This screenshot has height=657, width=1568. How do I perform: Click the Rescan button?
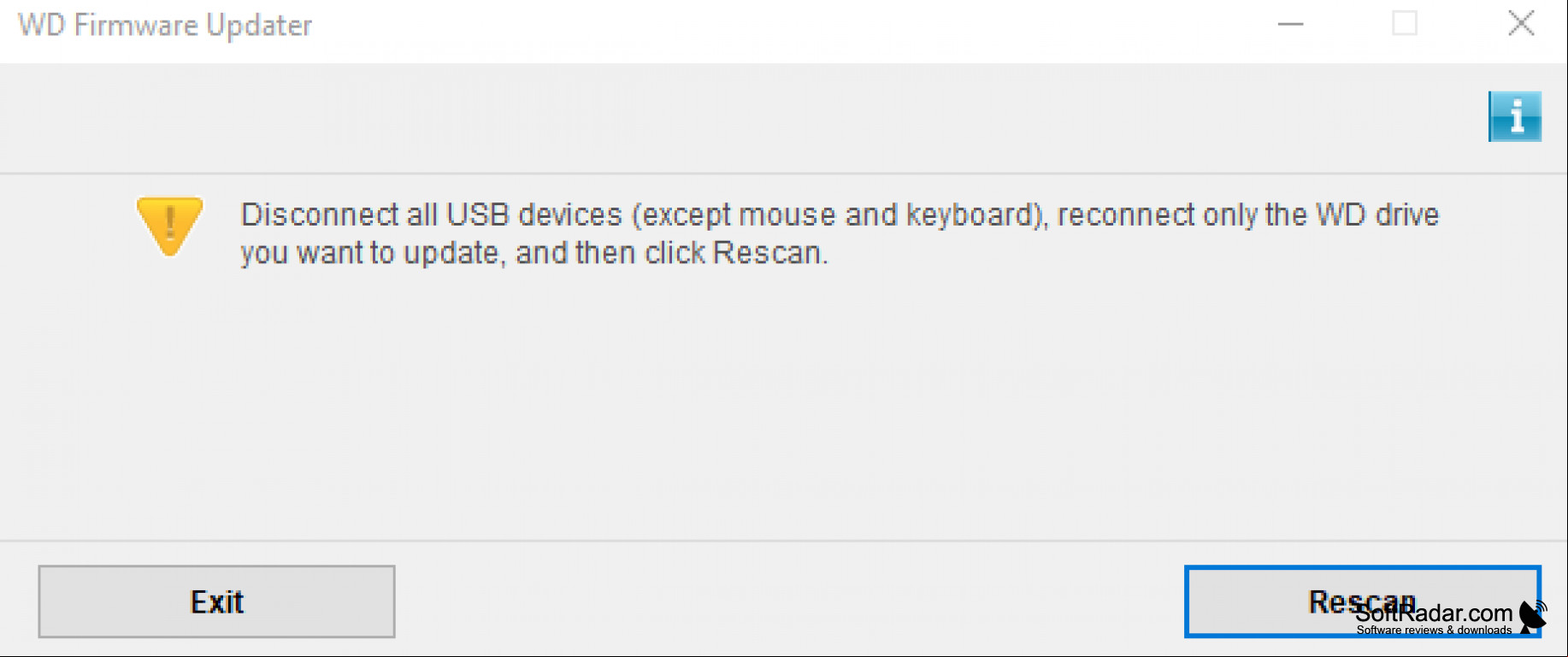tap(1362, 601)
